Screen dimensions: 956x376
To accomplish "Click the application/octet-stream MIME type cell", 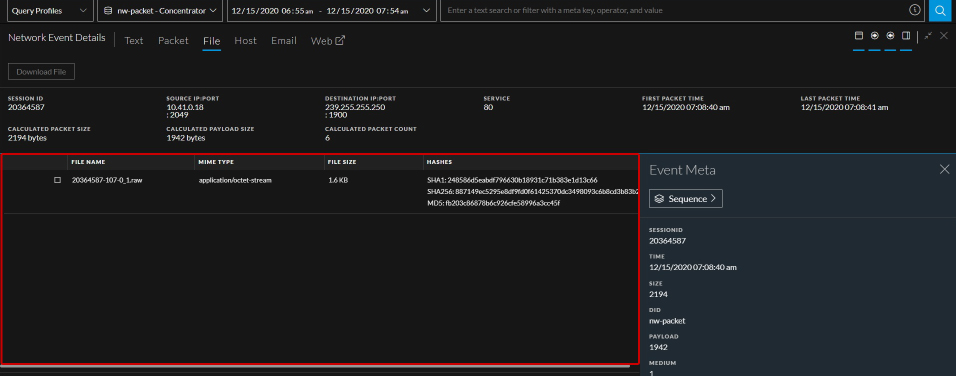I will (x=235, y=180).
